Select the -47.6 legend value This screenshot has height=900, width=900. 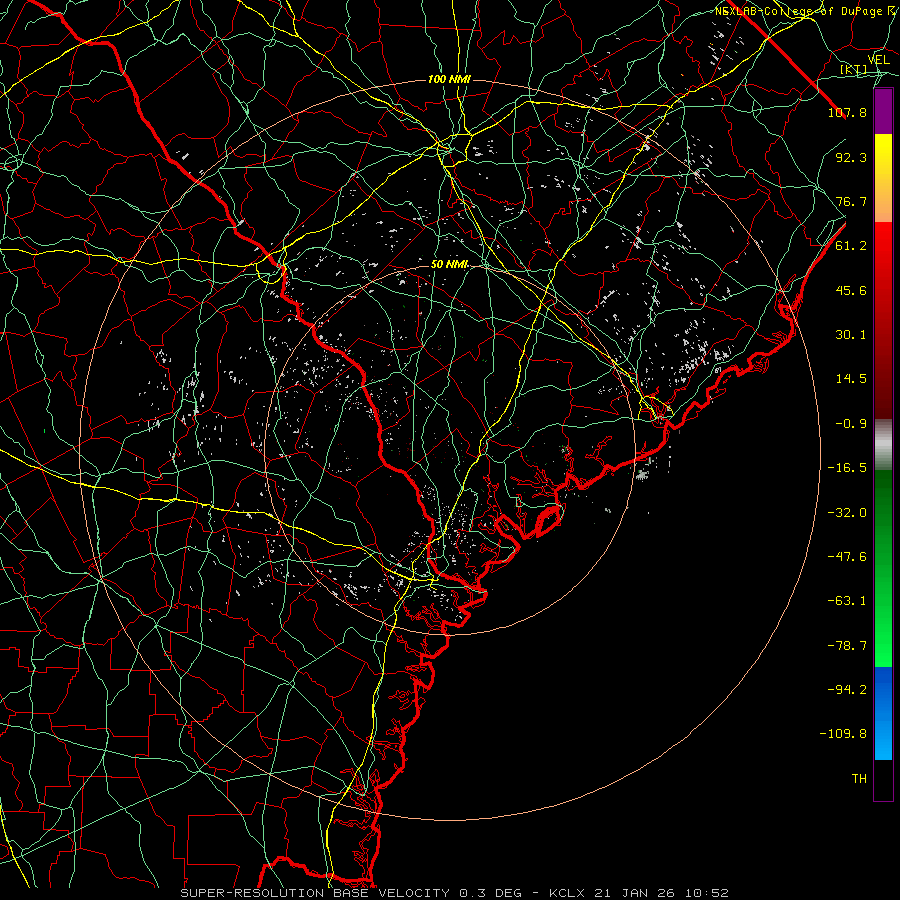847,557
